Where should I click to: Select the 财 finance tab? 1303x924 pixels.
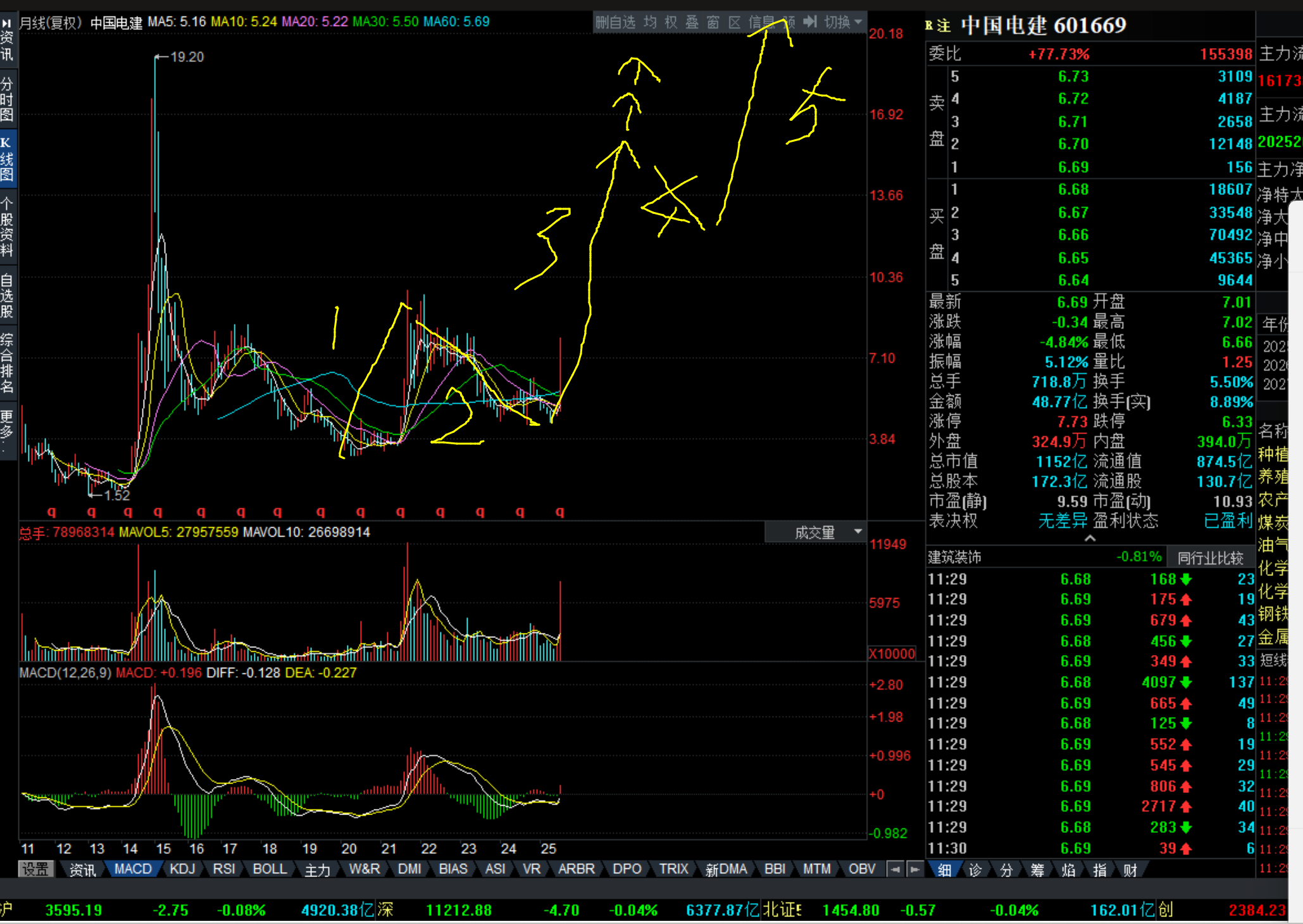1131,870
